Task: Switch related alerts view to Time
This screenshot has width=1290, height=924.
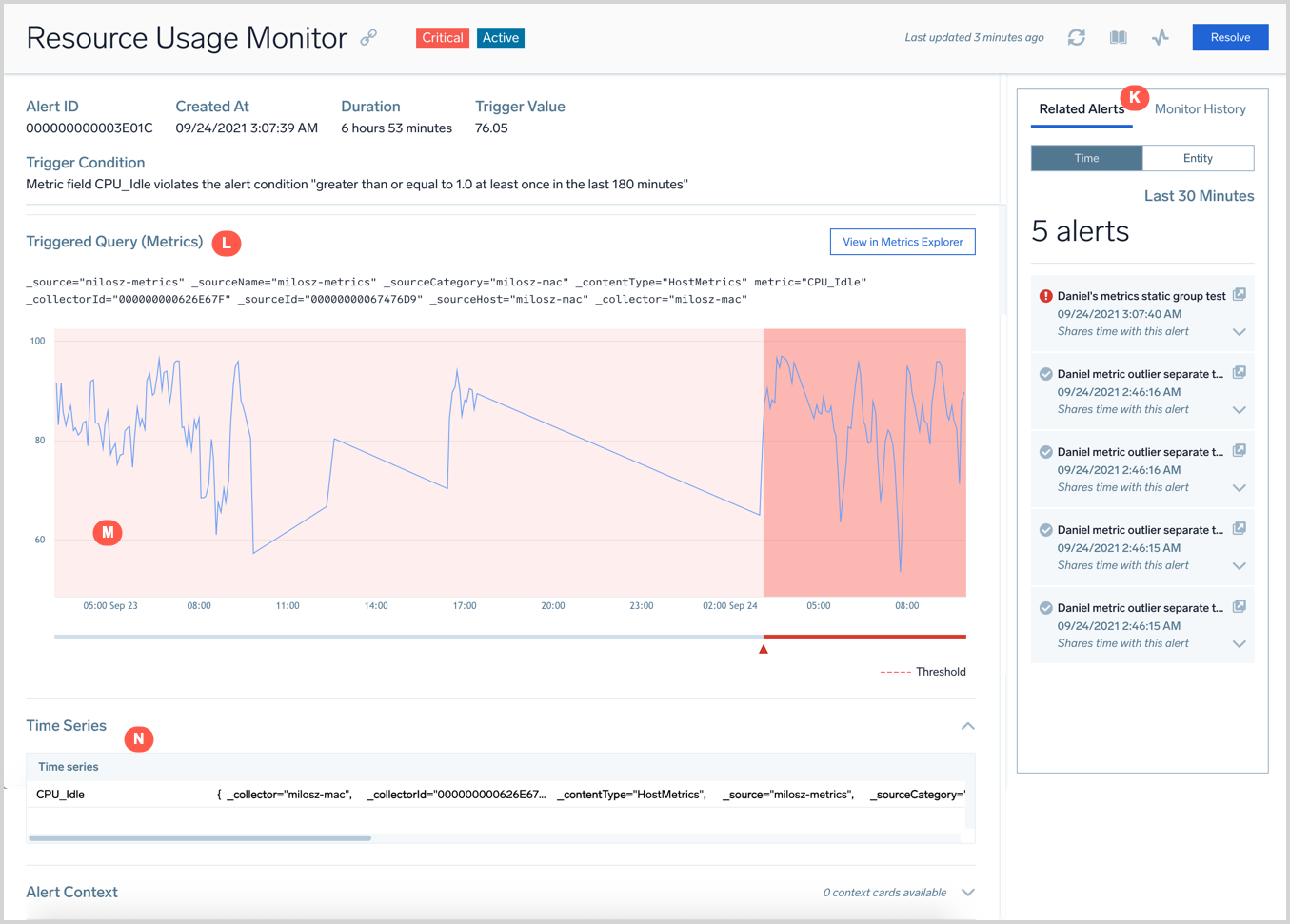Action: point(1086,158)
